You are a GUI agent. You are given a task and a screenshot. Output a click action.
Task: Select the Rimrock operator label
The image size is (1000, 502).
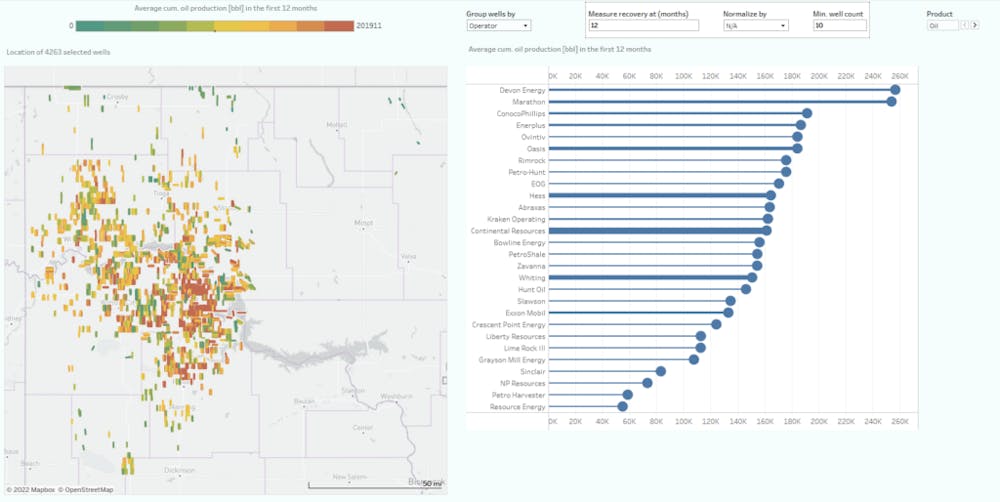[x=532, y=160]
